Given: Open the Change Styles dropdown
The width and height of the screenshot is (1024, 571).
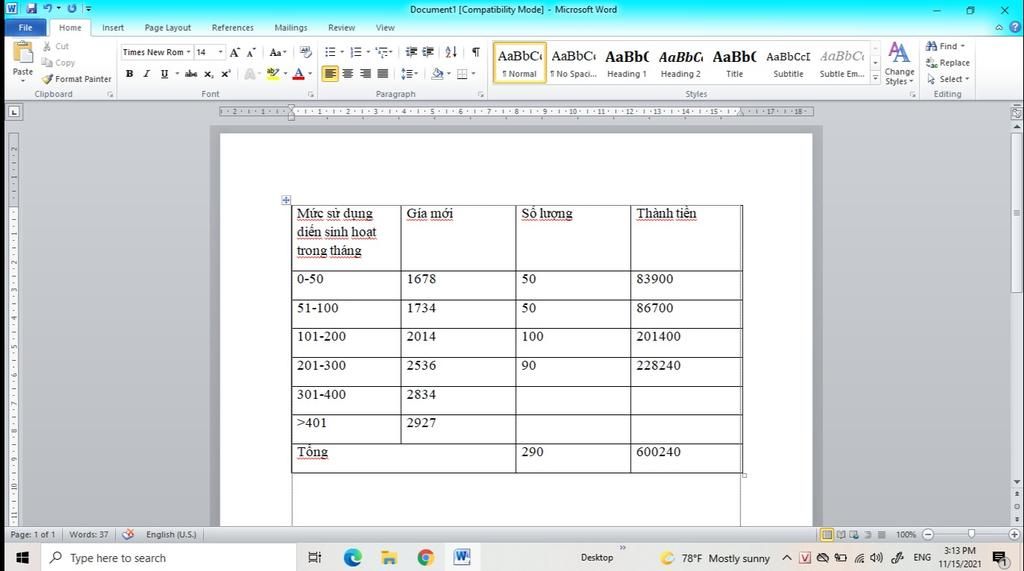Looking at the screenshot, I should tap(899, 63).
